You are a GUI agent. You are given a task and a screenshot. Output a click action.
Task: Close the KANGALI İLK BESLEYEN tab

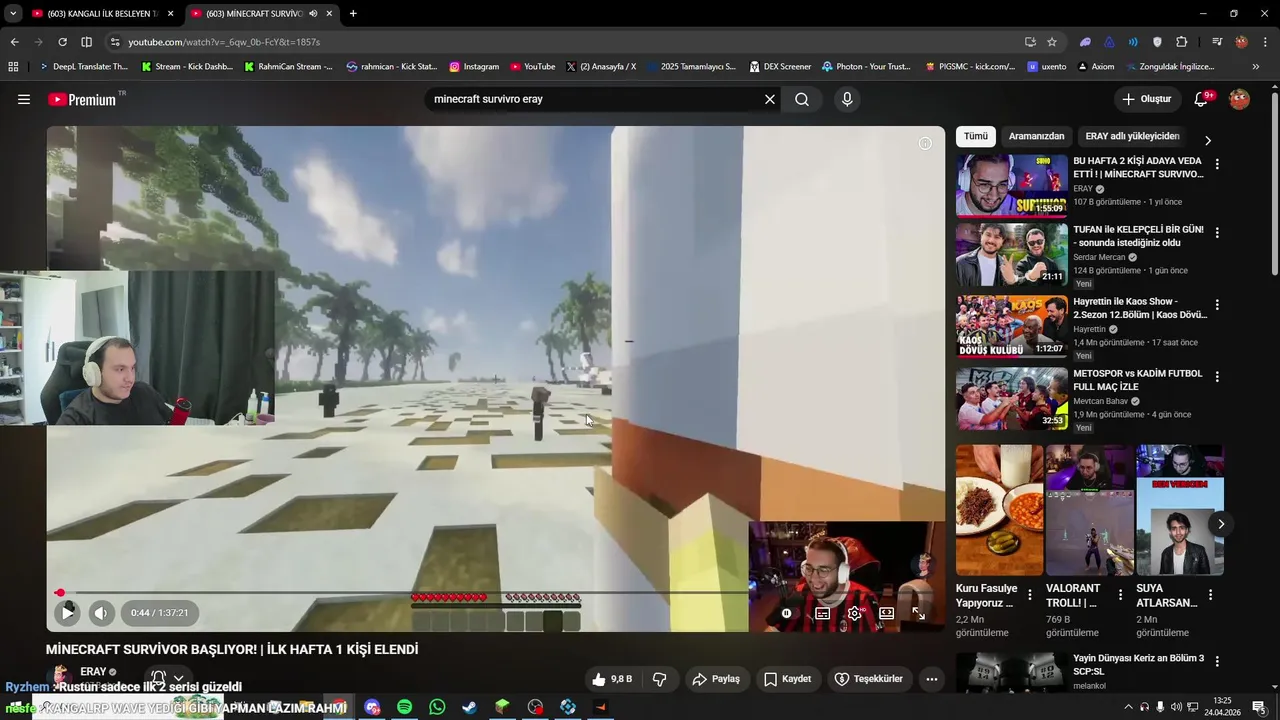pyautogui.click(x=170, y=14)
